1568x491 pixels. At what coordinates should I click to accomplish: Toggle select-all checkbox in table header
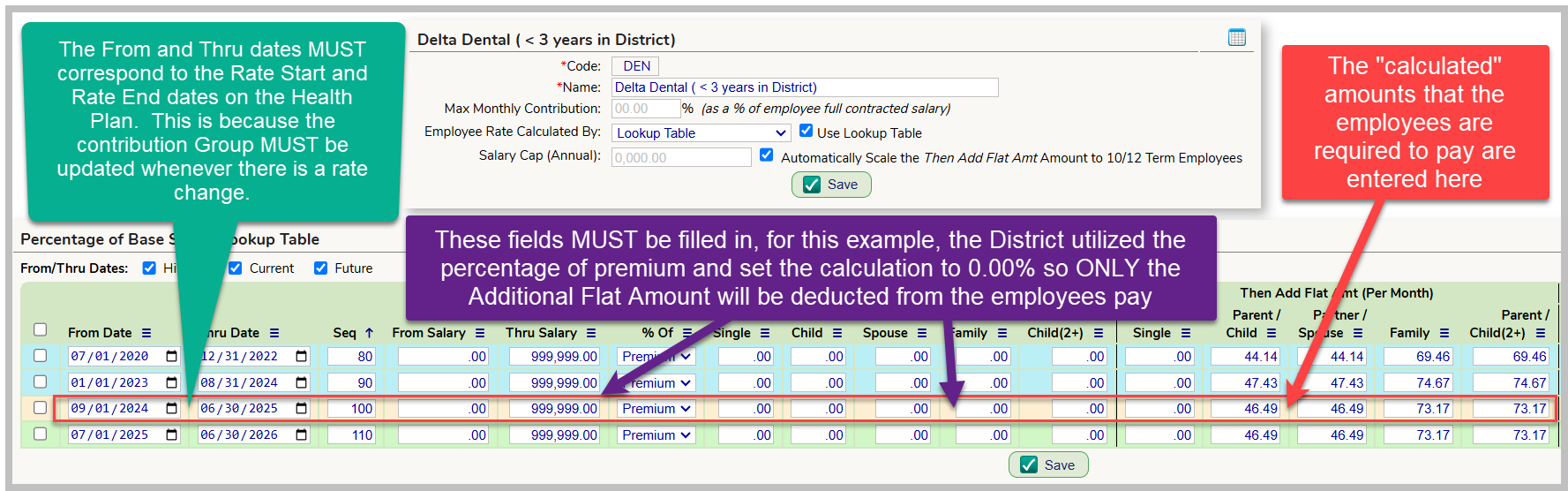click(40, 329)
